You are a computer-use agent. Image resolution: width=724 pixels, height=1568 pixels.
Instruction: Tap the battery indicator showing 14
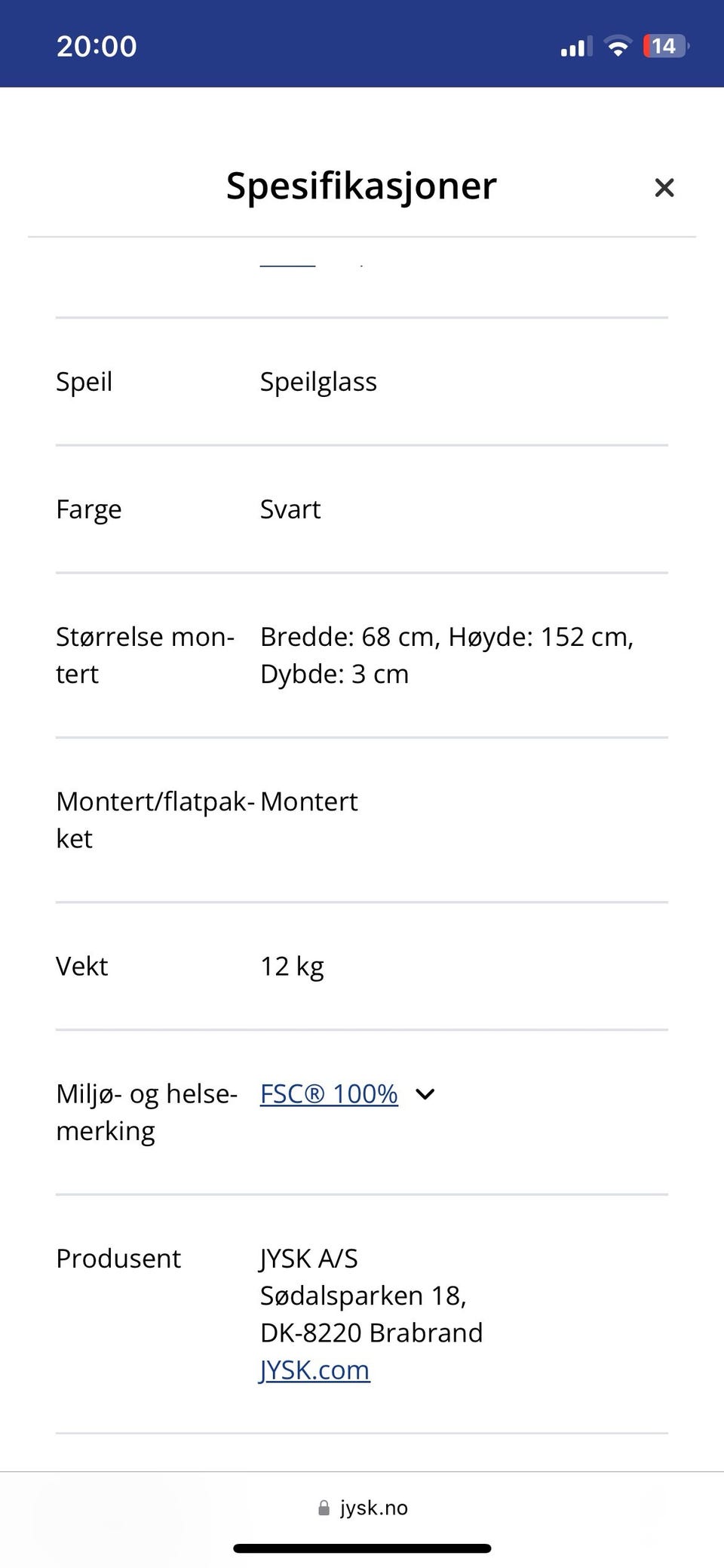[664, 47]
